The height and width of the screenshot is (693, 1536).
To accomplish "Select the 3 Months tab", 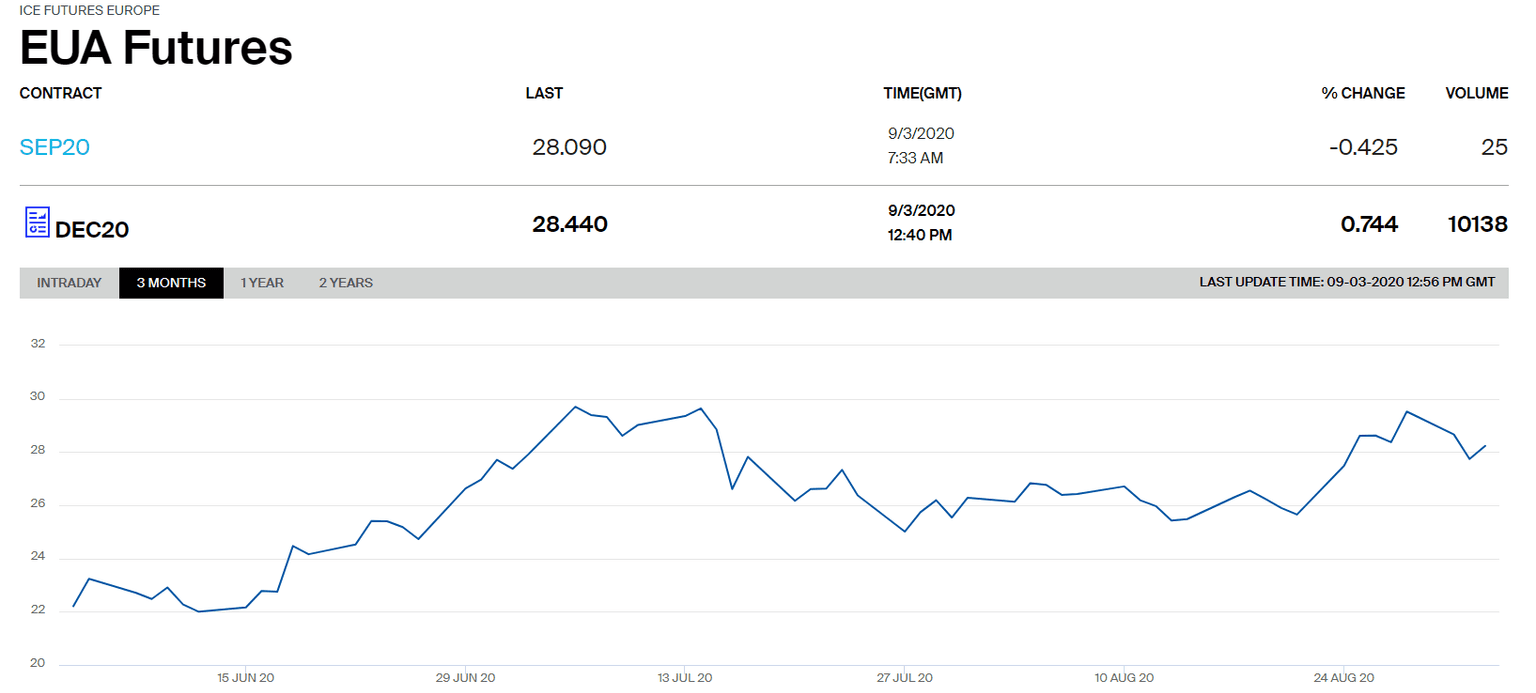I will (x=171, y=283).
